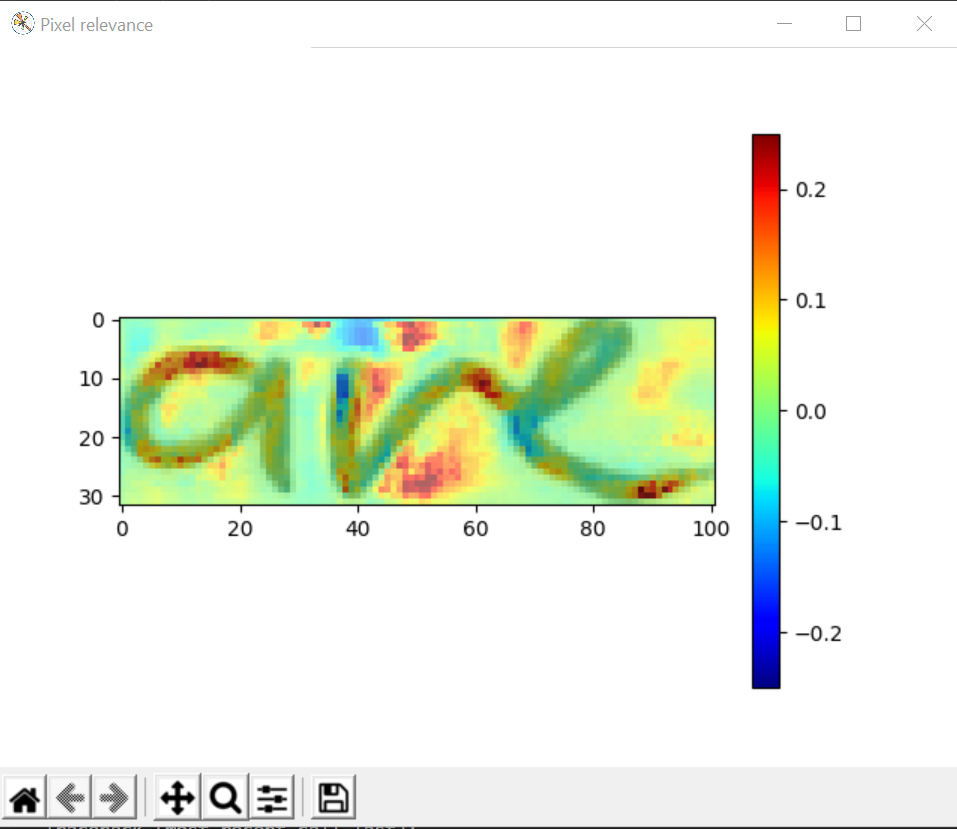Screen dimensions: 957x829
Task: Toggle the Zoom to rectangle tool
Action: coord(226,797)
